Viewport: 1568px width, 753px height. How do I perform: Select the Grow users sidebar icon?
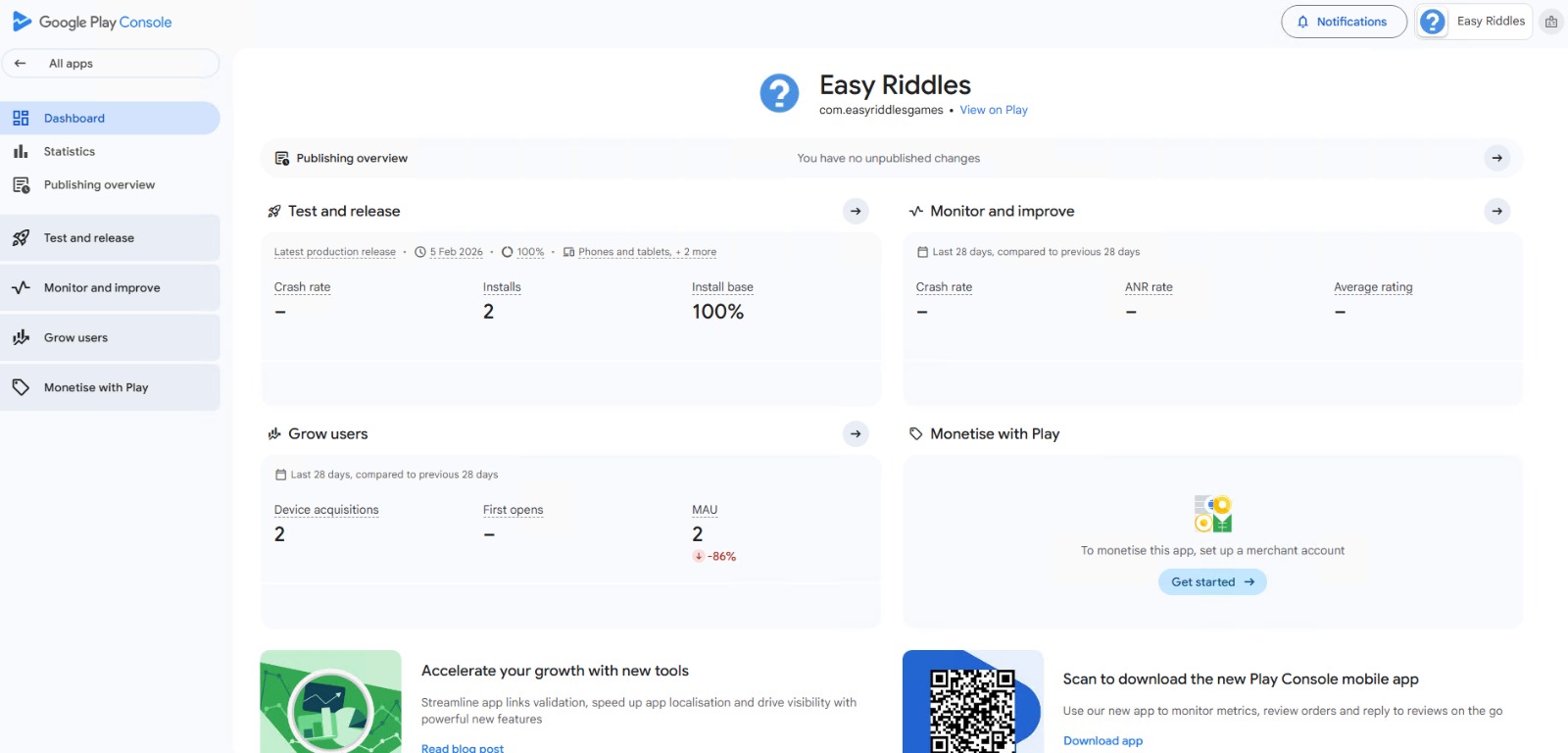click(22, 336)
